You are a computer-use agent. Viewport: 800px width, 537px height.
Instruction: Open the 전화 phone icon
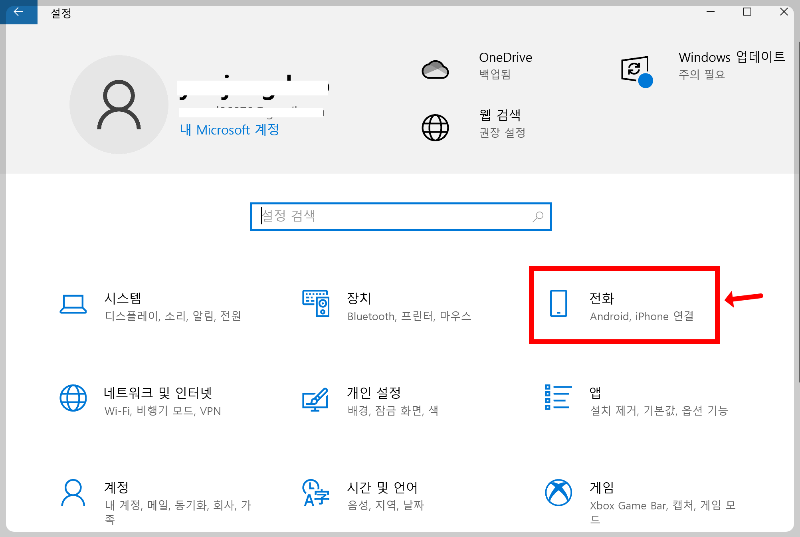tap(559, 303)
